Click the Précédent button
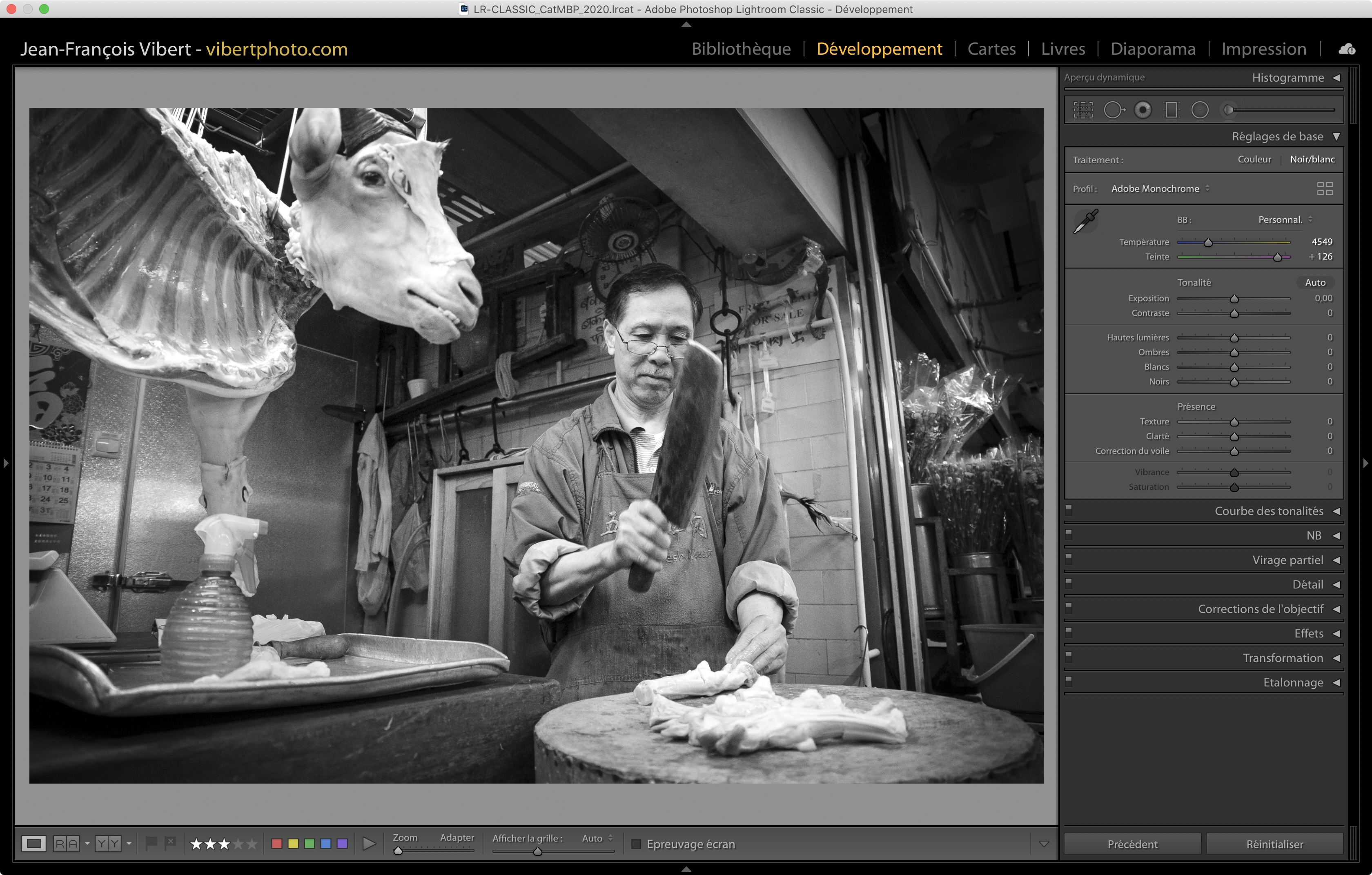 click(1132, 844)
